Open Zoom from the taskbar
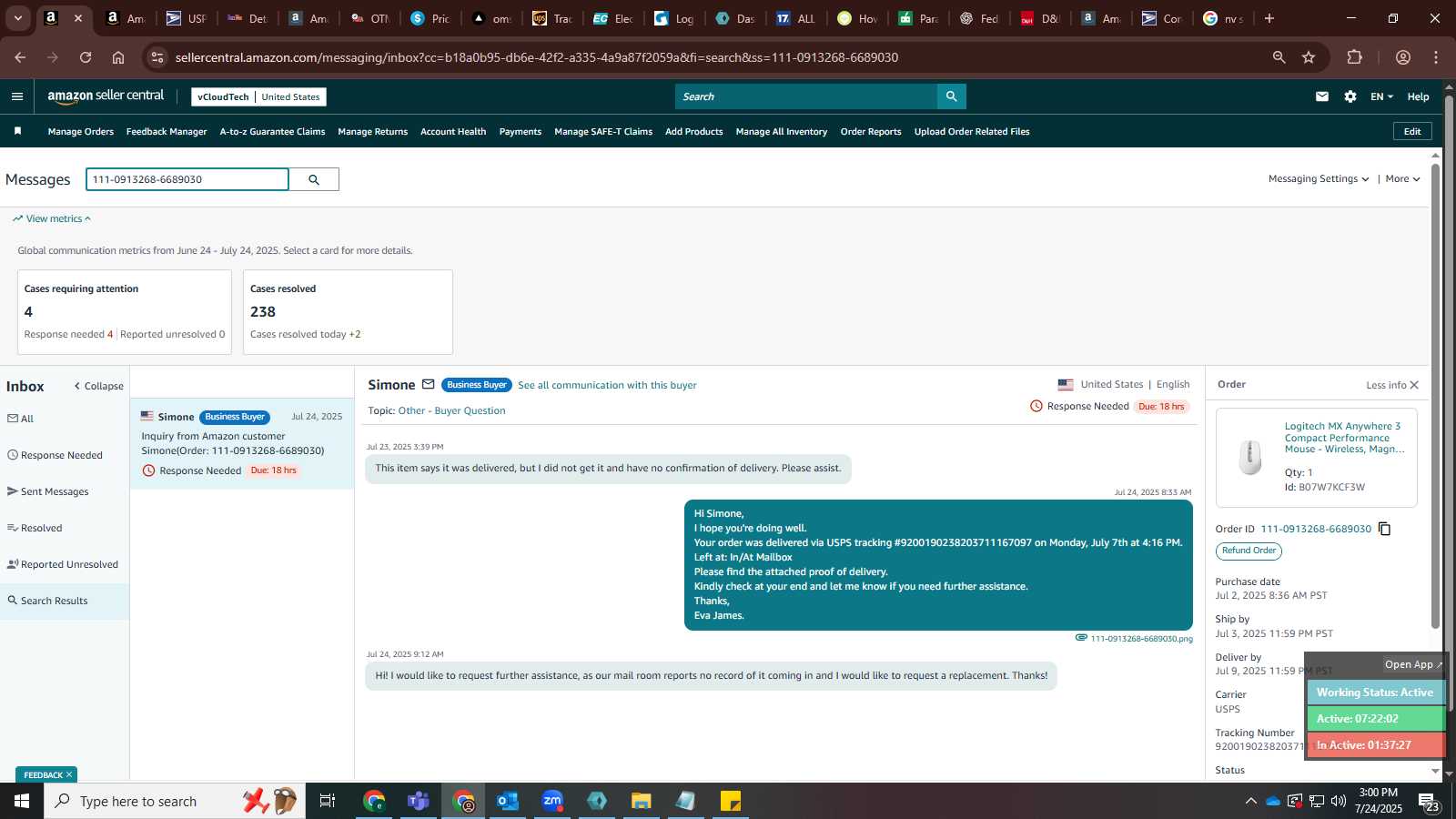1456x819 pixels. 552,801
